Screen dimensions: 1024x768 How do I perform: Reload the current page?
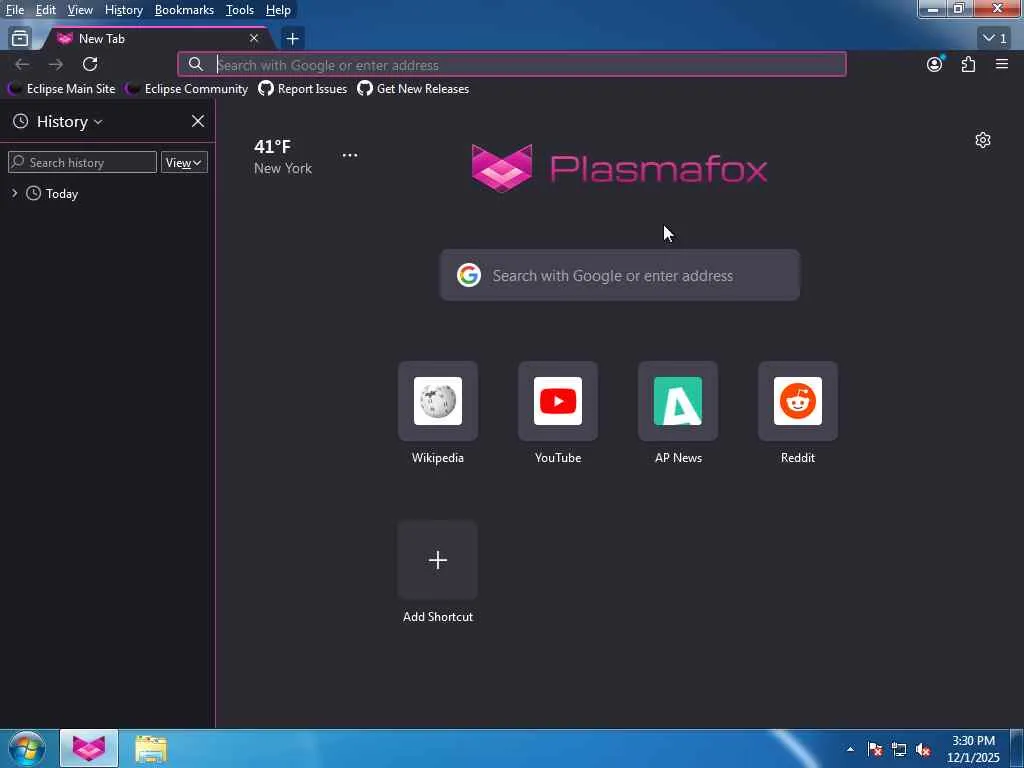pyautogui.click(x=90, y=64)
